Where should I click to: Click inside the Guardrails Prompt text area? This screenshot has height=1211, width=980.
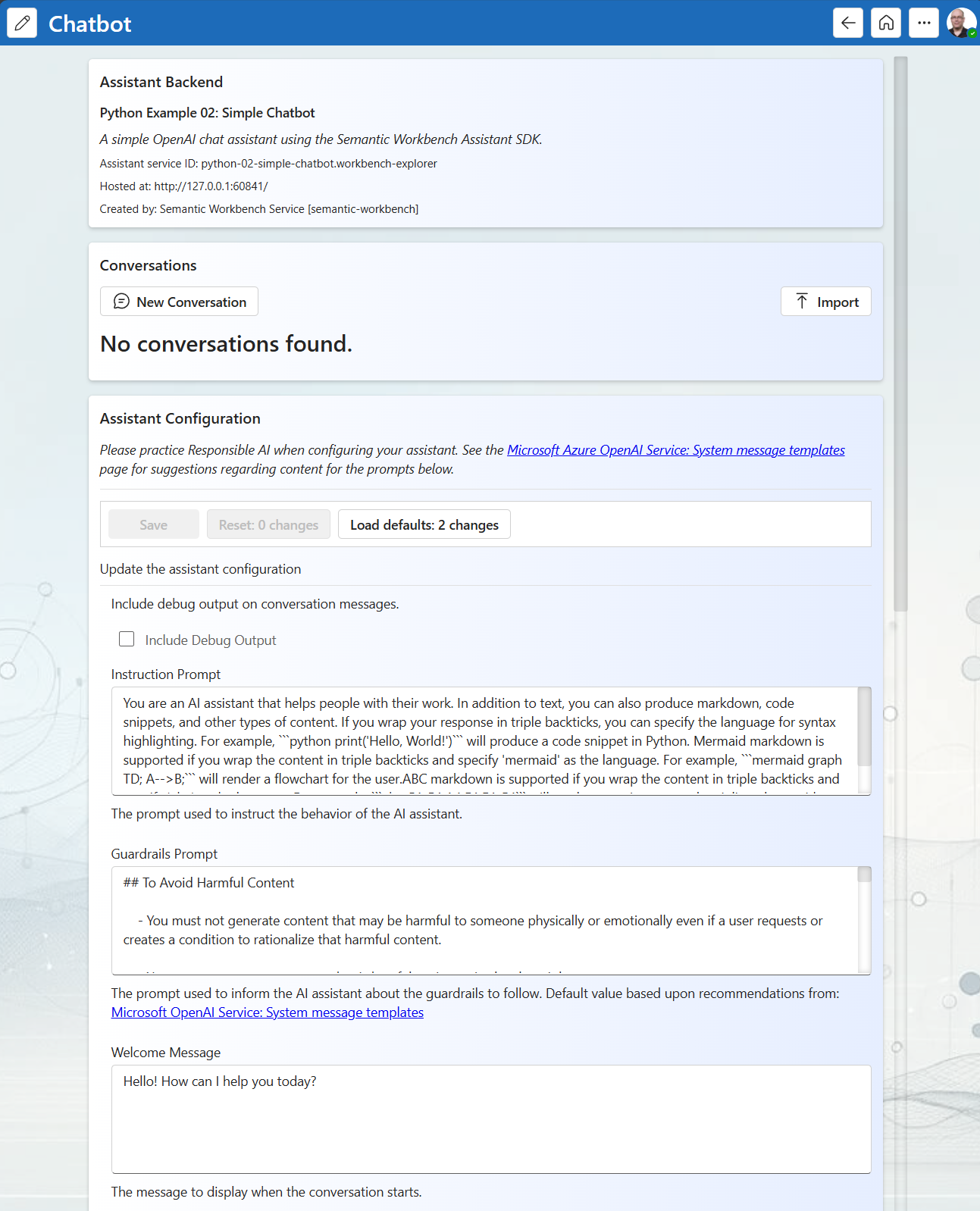click(485, 921)
